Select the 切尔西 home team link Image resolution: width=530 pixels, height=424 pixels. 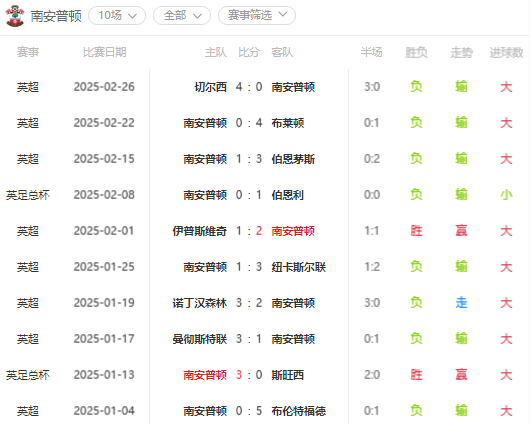coord(210,87)
